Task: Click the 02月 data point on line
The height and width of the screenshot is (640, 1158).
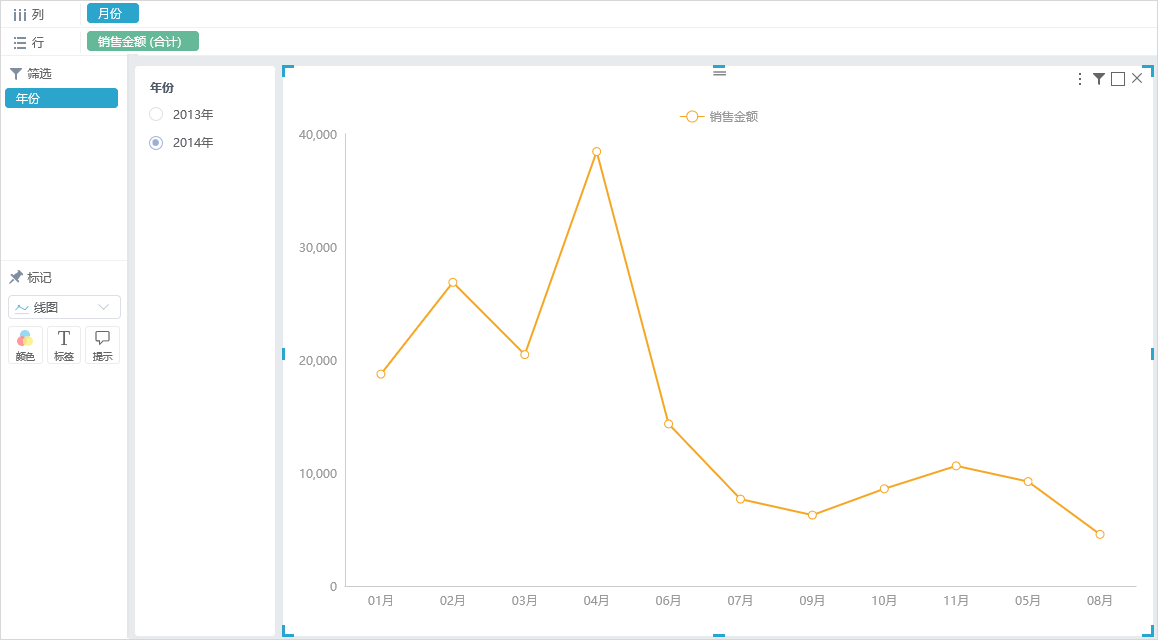Action: pyautogui.click(x=453, y=283)
